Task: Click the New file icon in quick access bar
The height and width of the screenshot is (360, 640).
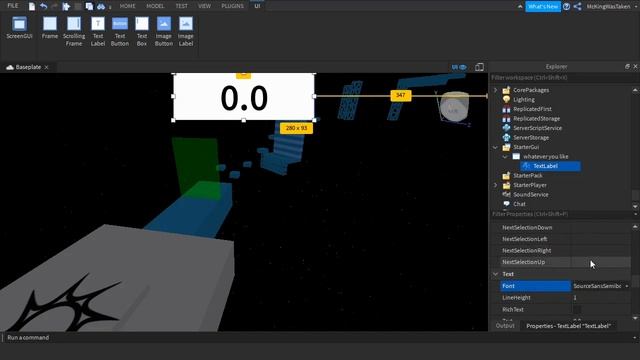Action: [32, 6]
